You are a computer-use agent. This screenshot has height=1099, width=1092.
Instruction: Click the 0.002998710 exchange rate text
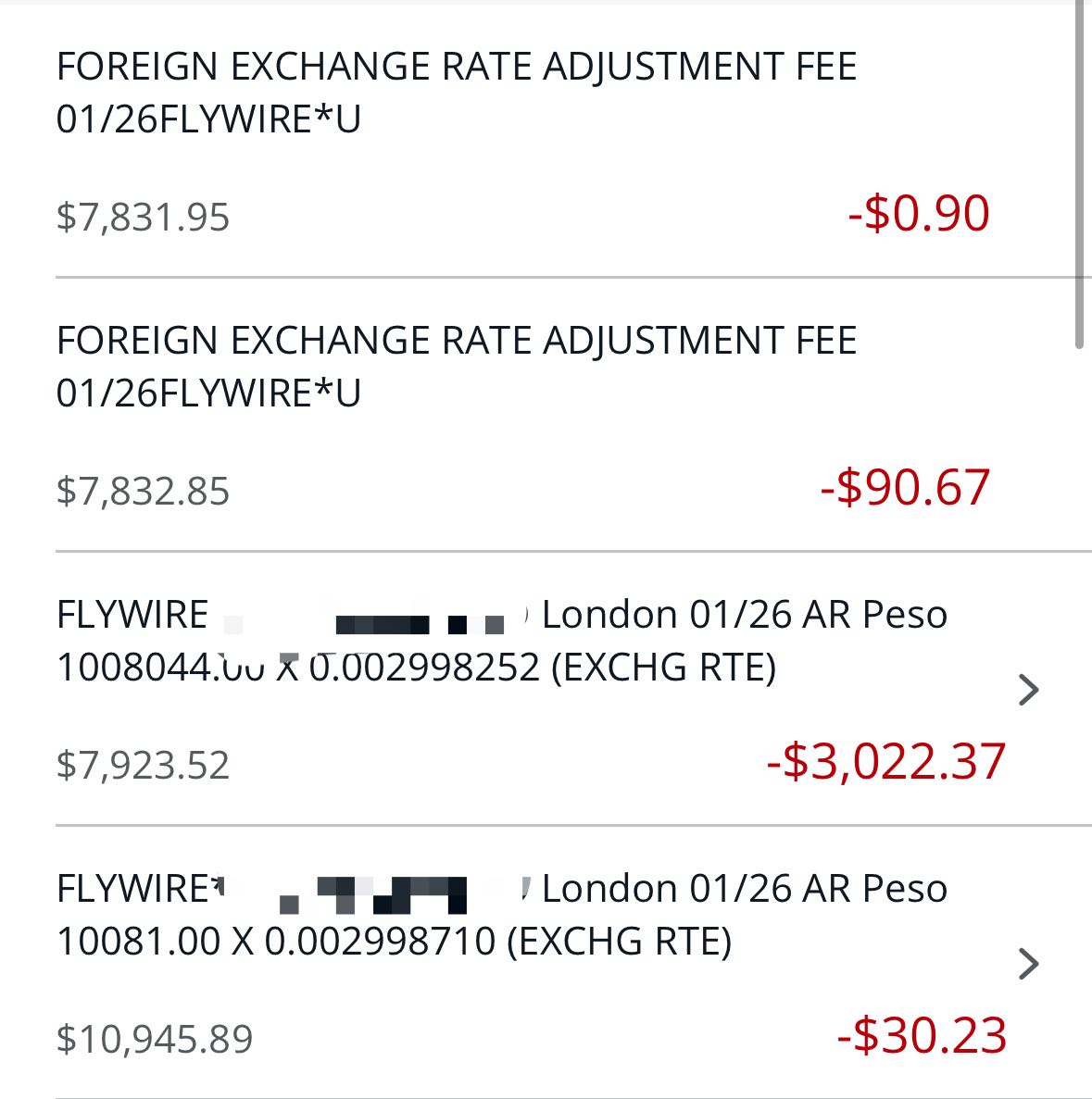pos(381,942)
